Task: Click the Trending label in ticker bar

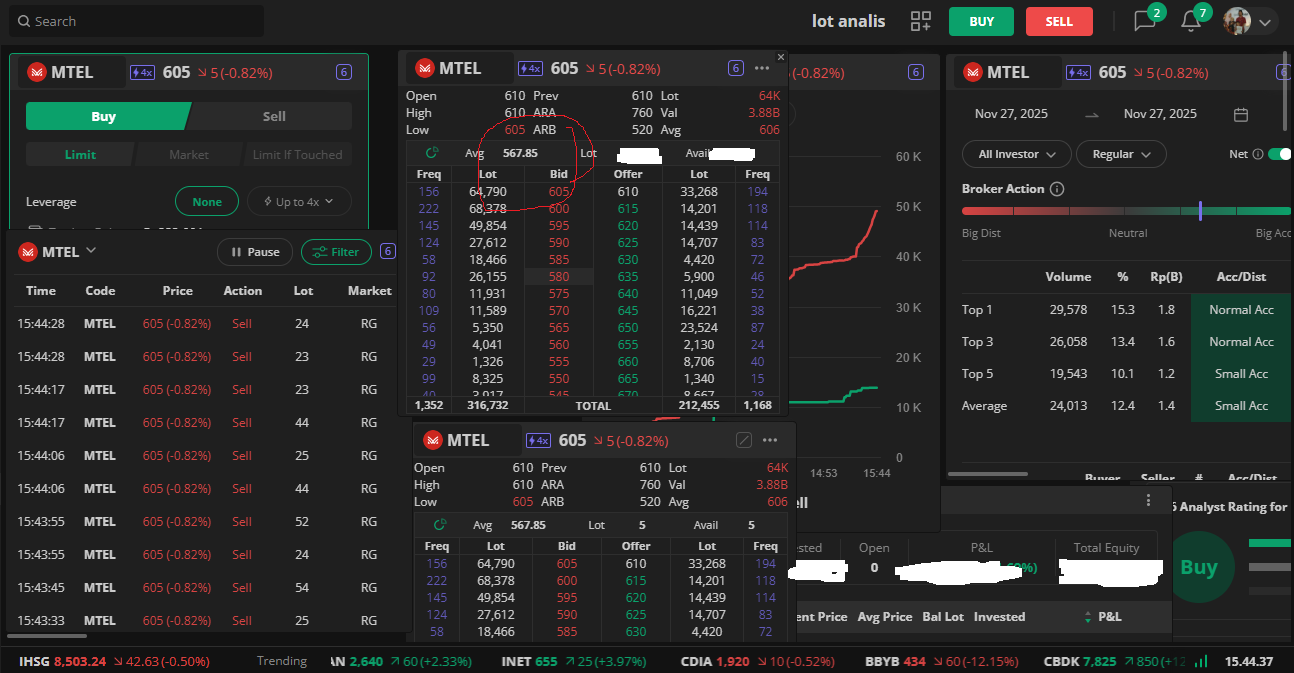Action: (x=281, y=661)
